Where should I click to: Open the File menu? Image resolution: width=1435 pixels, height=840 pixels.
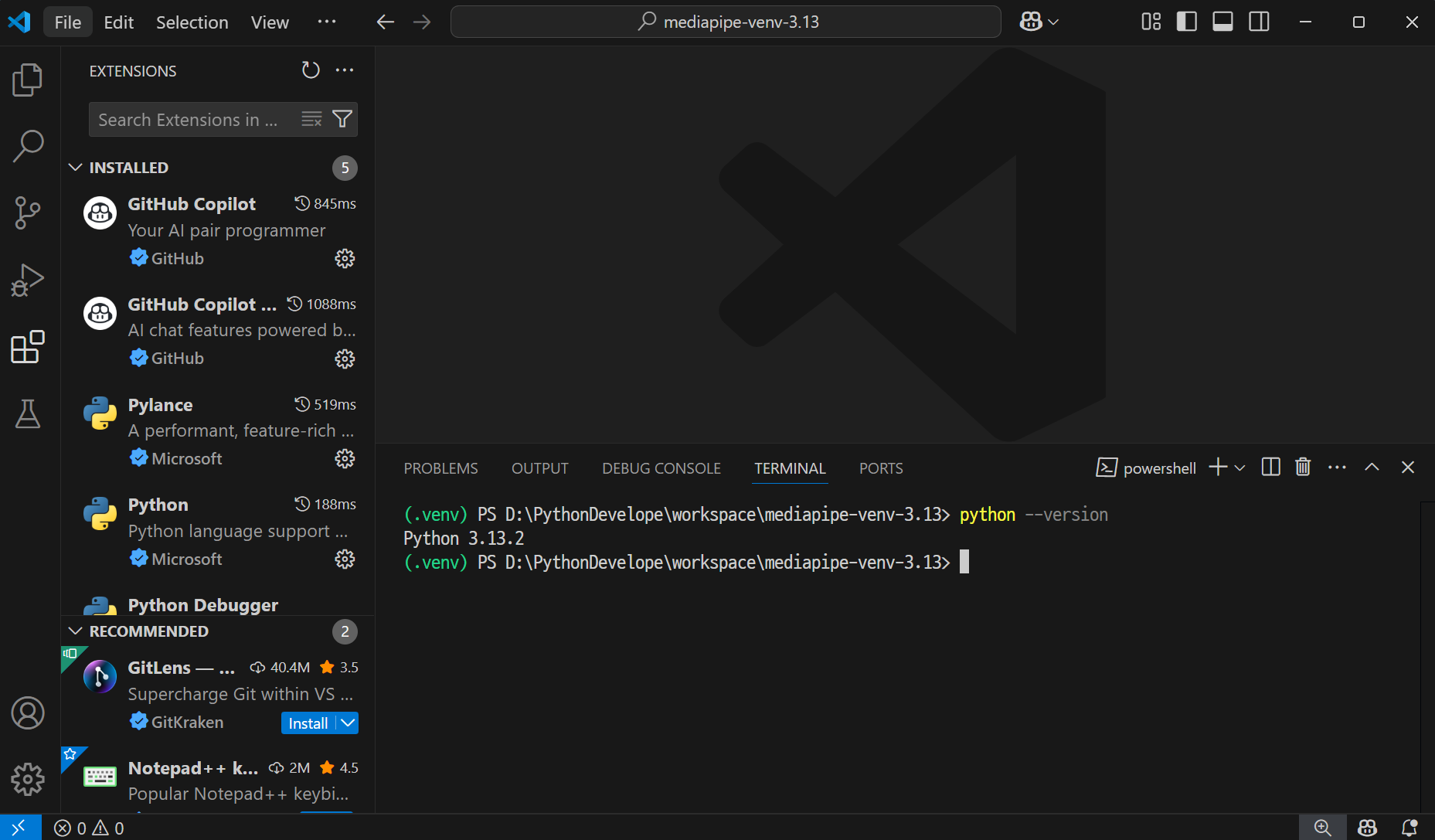click(x=68, y=22)
